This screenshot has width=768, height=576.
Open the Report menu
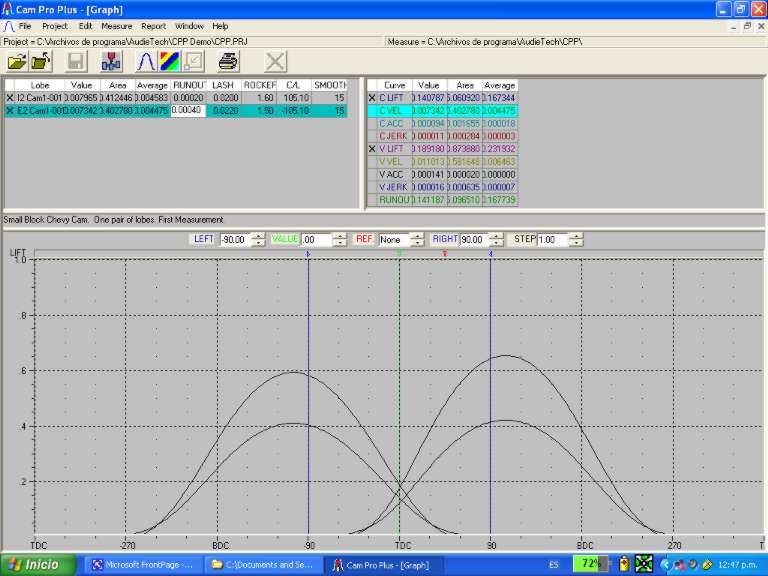pyautogui.click(x=153, y=26)
